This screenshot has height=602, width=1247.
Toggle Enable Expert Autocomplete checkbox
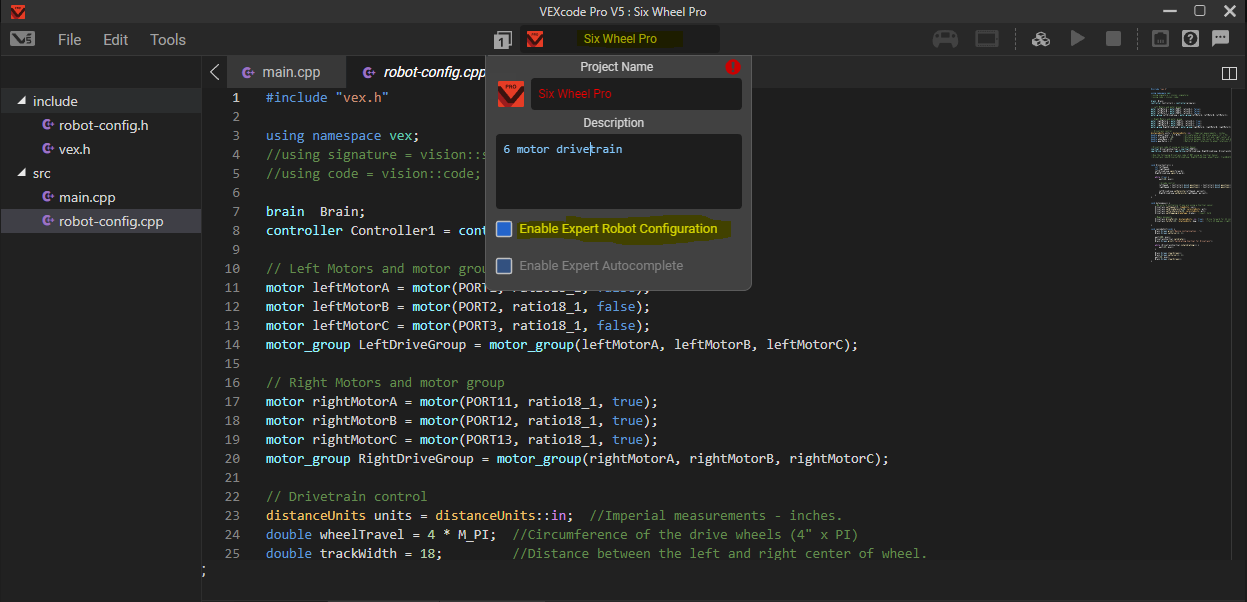[x=504, y=265]
